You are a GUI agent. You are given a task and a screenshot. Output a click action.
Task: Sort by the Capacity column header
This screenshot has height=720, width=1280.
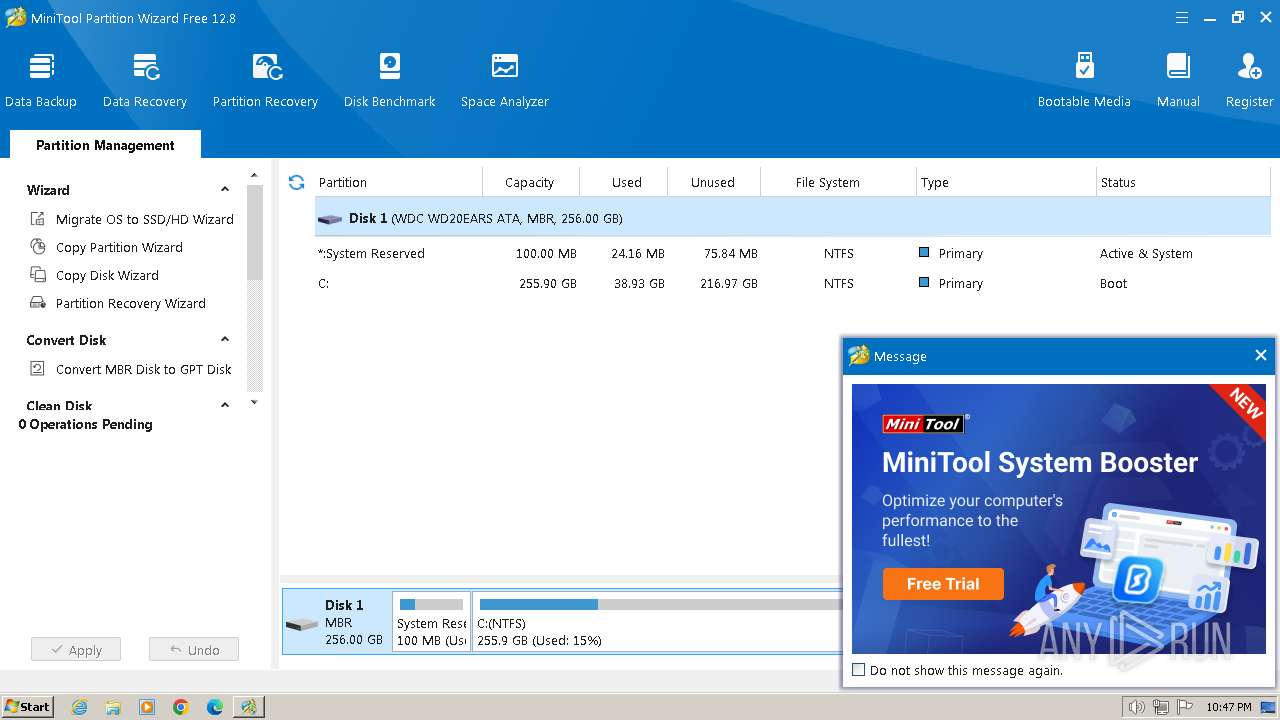[531, 182]
